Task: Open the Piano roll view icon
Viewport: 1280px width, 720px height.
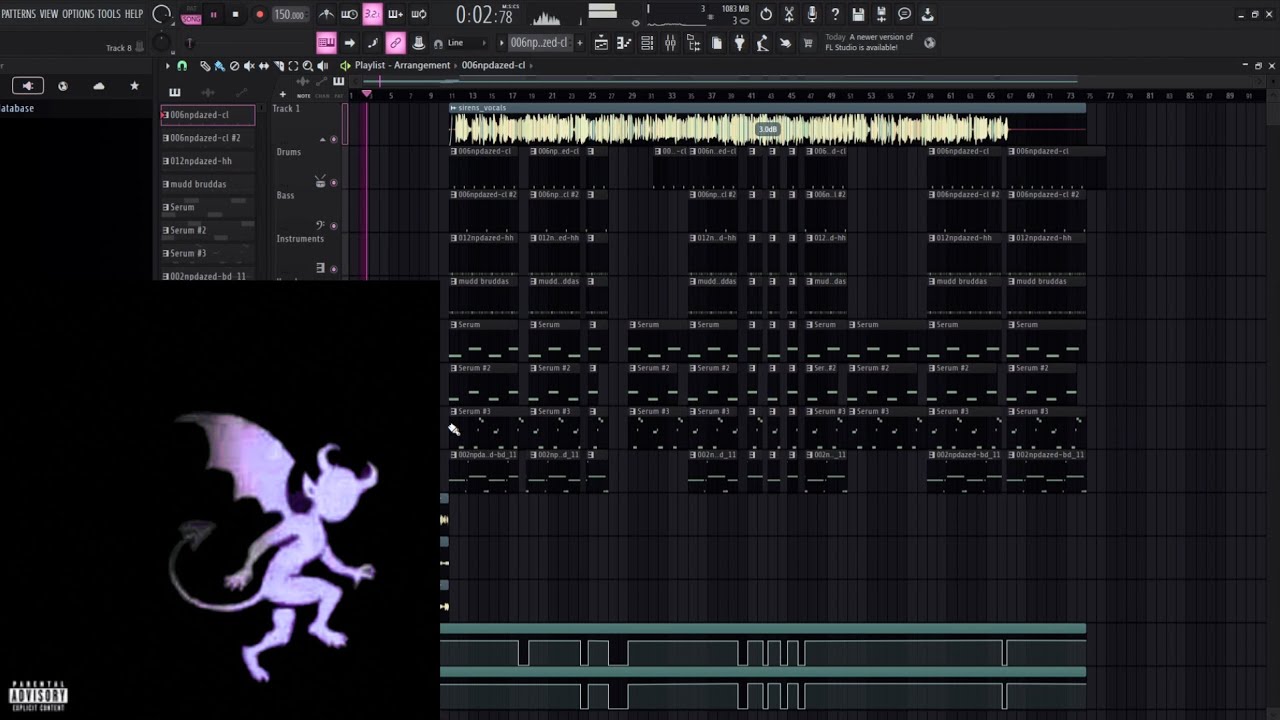Action: 624,43
